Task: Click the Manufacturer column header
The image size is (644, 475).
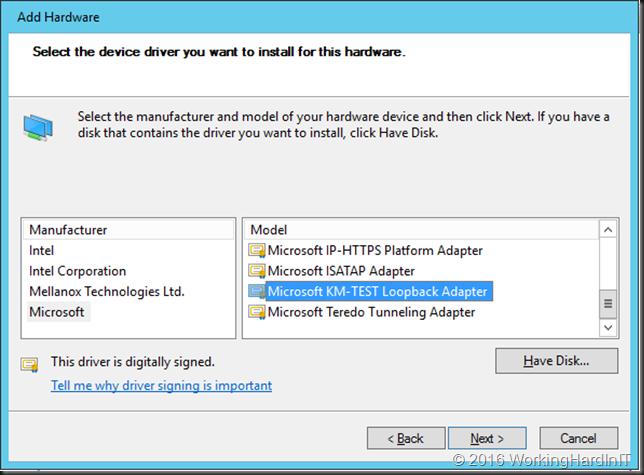Action: pyautogui.click(x=128, y=230)
